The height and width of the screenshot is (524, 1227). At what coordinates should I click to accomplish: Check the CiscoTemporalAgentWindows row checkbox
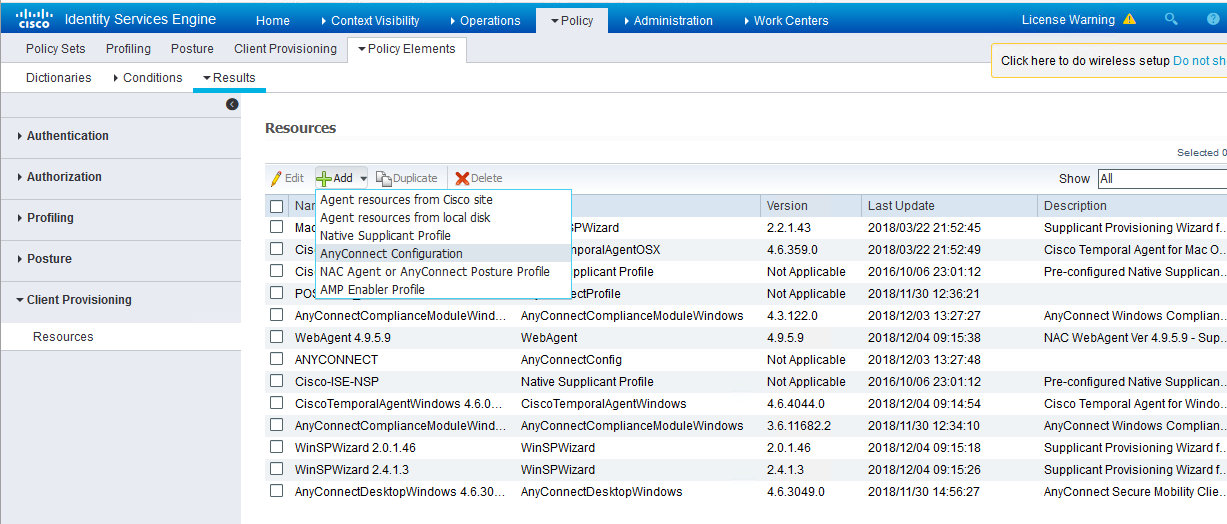276,403
